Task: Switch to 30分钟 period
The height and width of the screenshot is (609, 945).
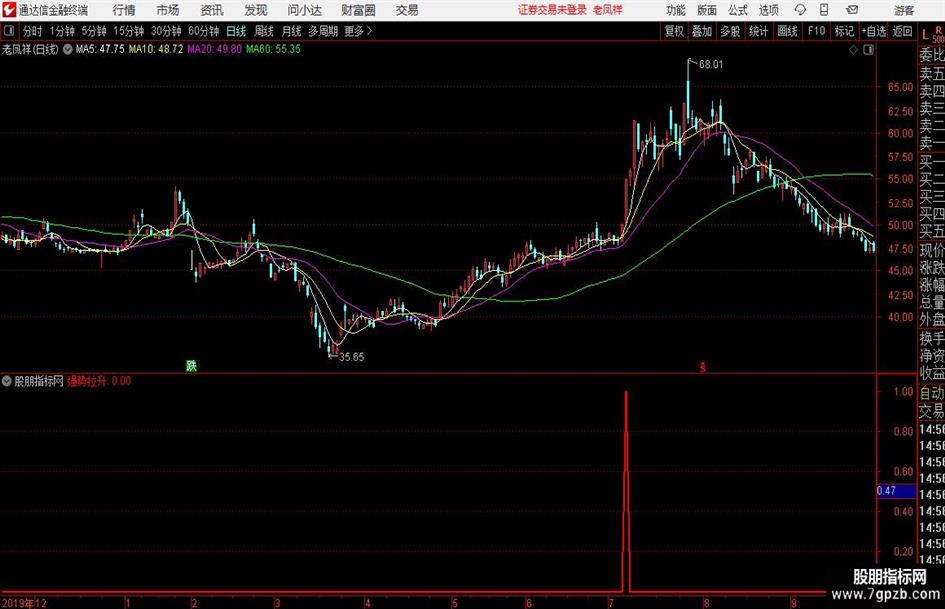Action: coord(166,31)
